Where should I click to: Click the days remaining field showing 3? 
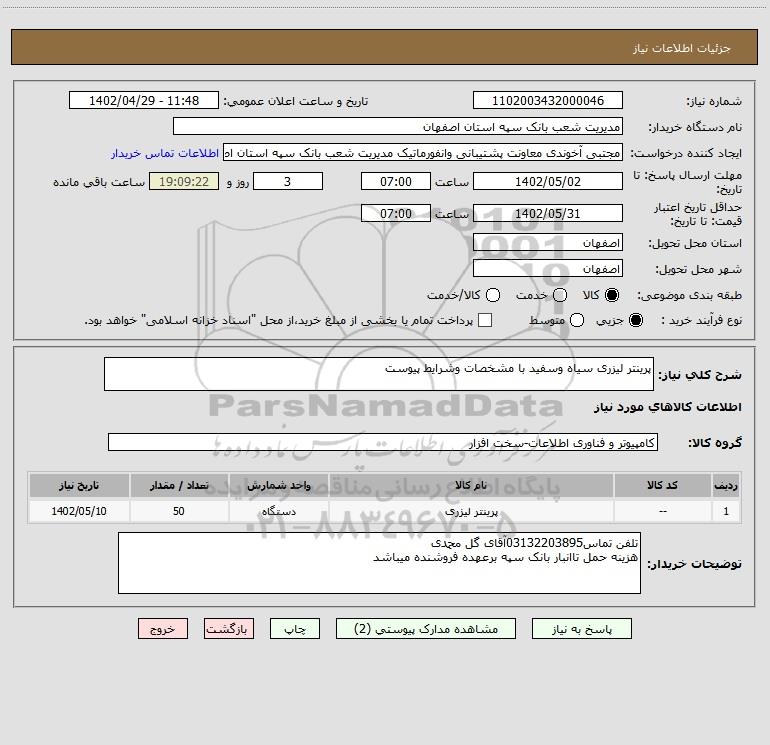click(288, 181)
